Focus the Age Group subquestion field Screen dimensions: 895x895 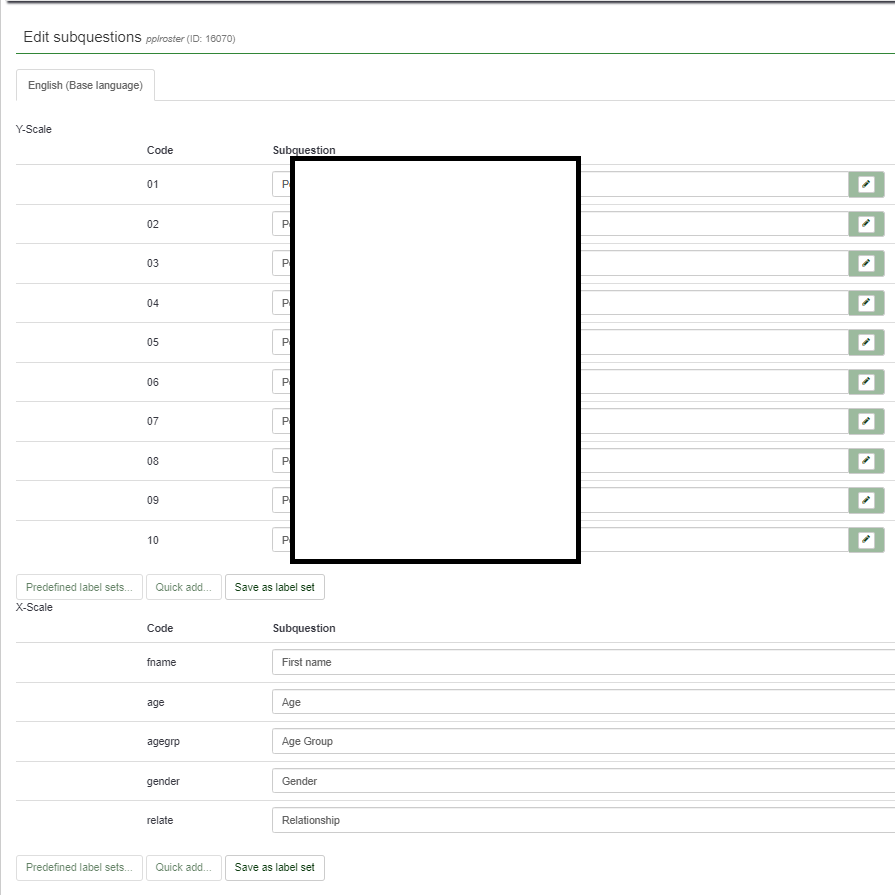pos(580,741)
